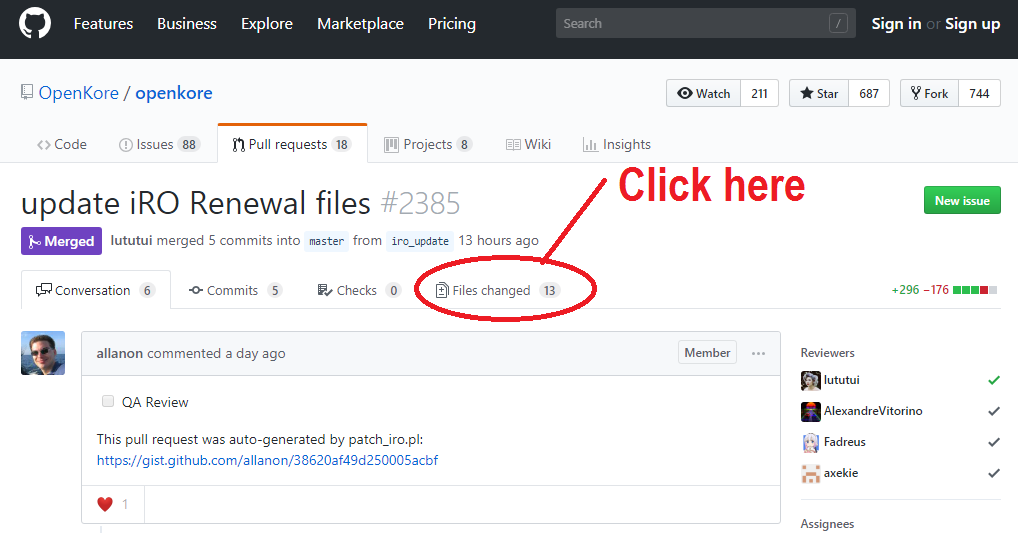Switch to the Code tab
The height and width of the screenshot is (533, 1018).
click(x=62, y=144)
